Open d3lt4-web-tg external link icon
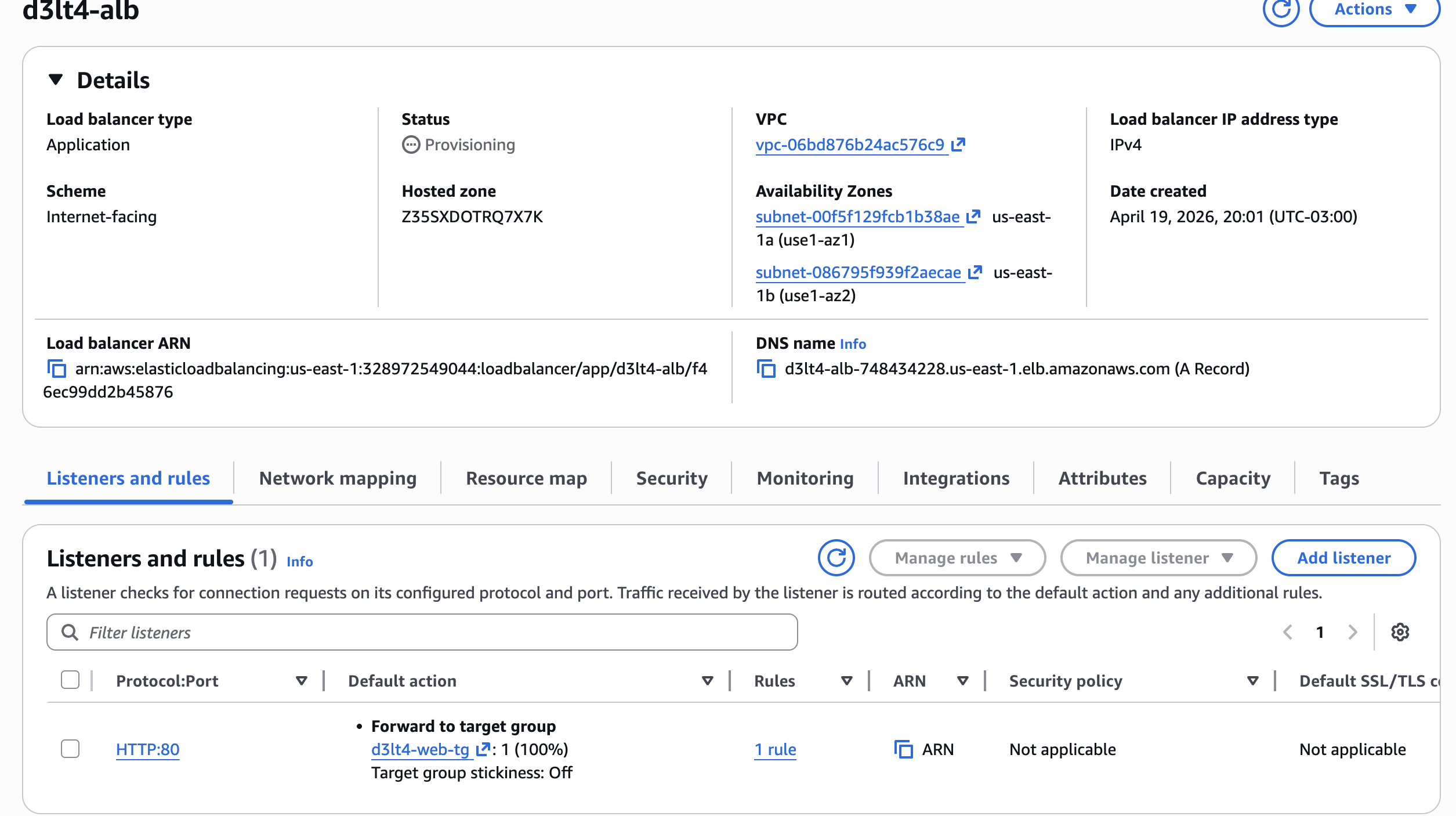Screen dimensions: 1456x816 (483, 749)
